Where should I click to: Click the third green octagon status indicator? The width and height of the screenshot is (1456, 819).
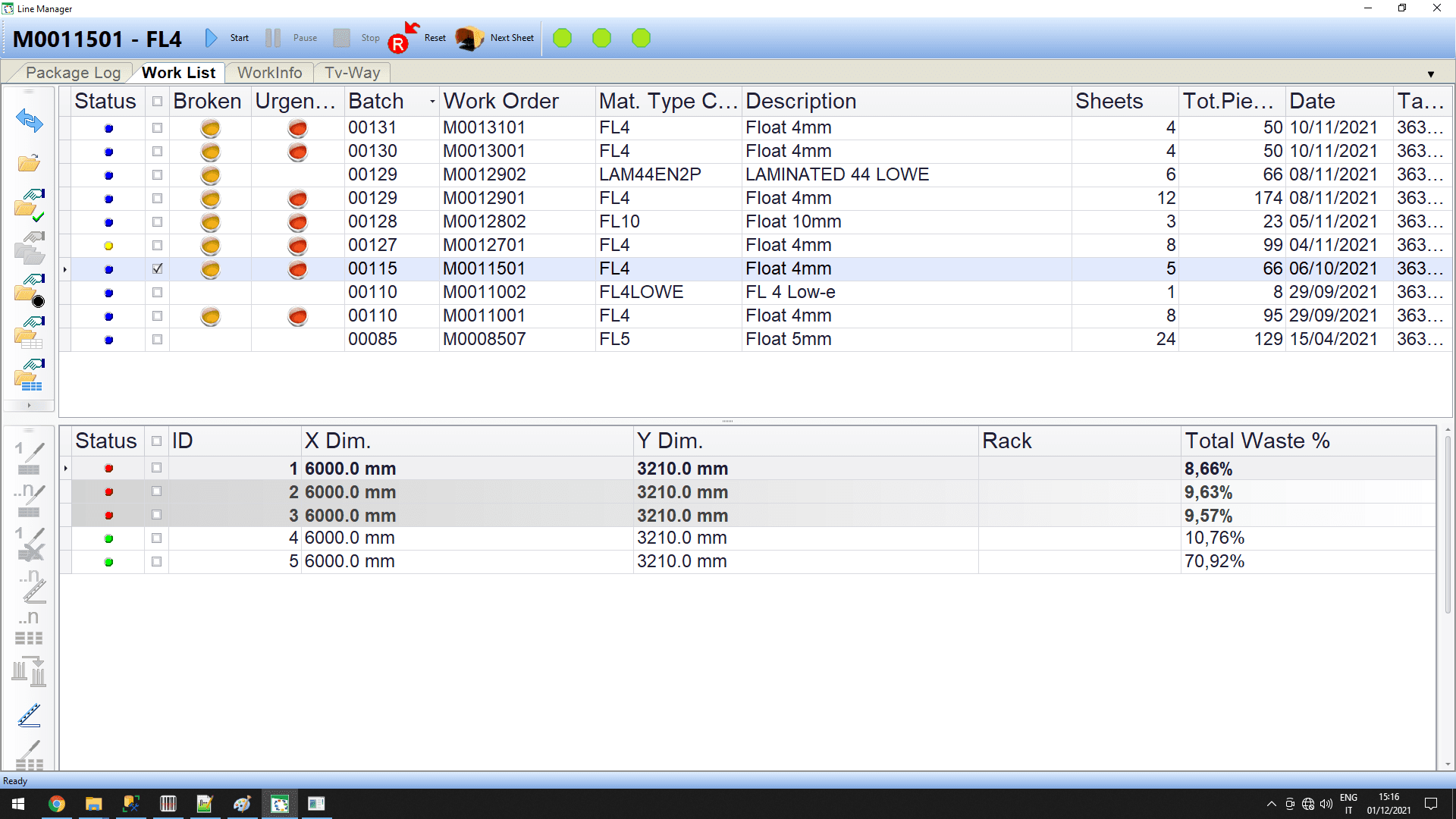coord(641,38)
